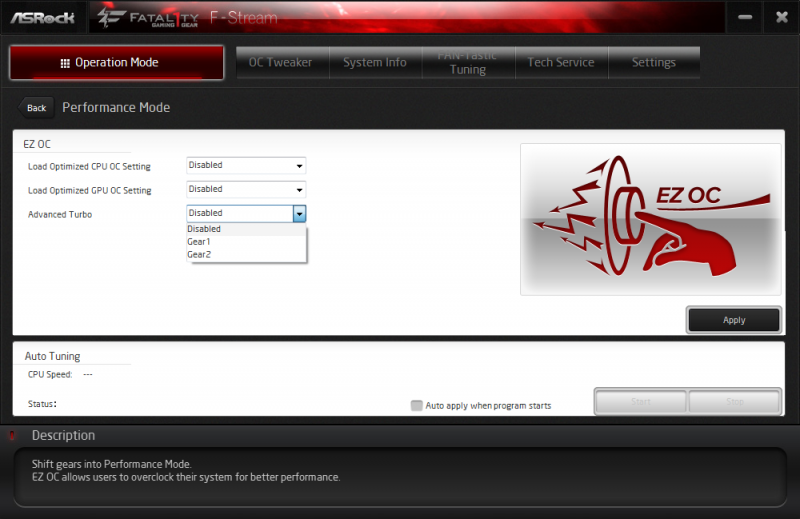Click the Auto Tuning section title
Screen dimensions: 800x519
53,356
